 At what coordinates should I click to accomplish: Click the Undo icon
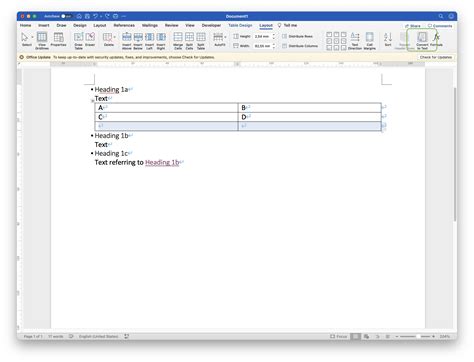point(95,16)
